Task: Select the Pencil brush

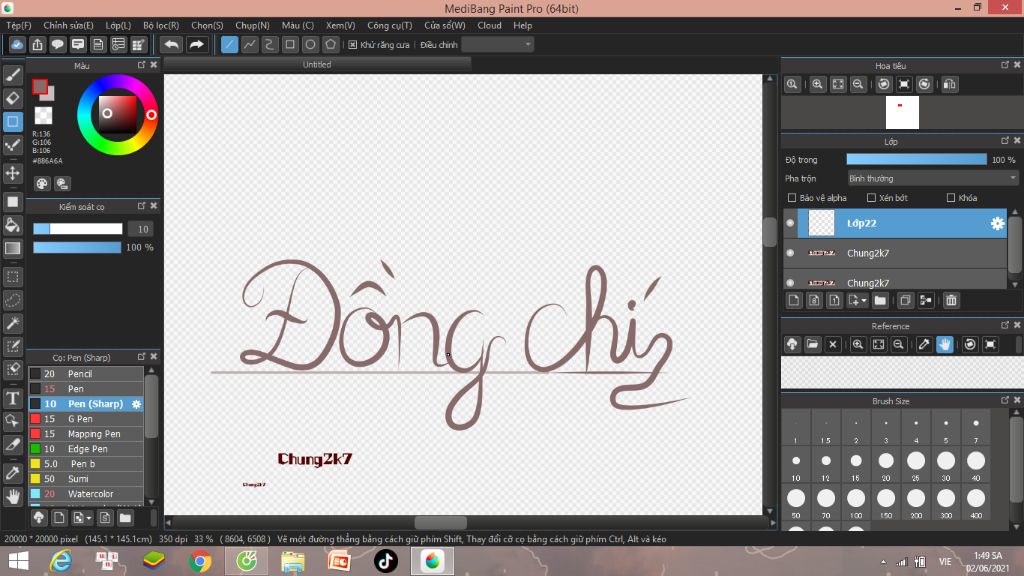Action: click(86, 374)
